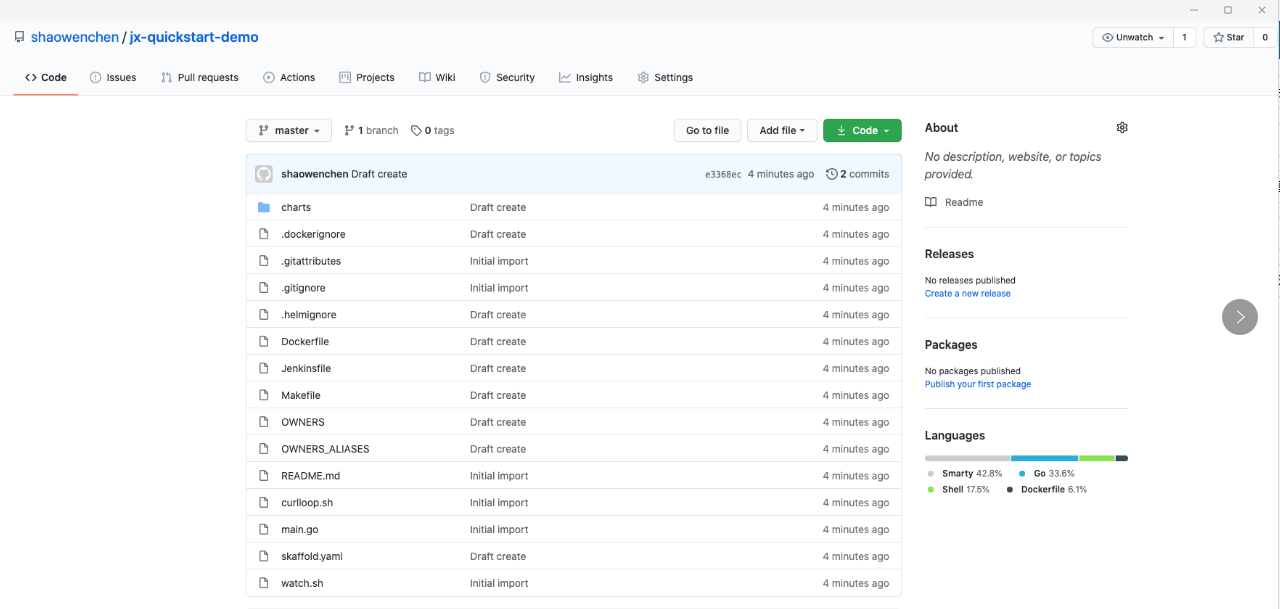This screenshot has height=609, width=1280.
Task: Toggle Star for this repository
Action: (1229, 37)
